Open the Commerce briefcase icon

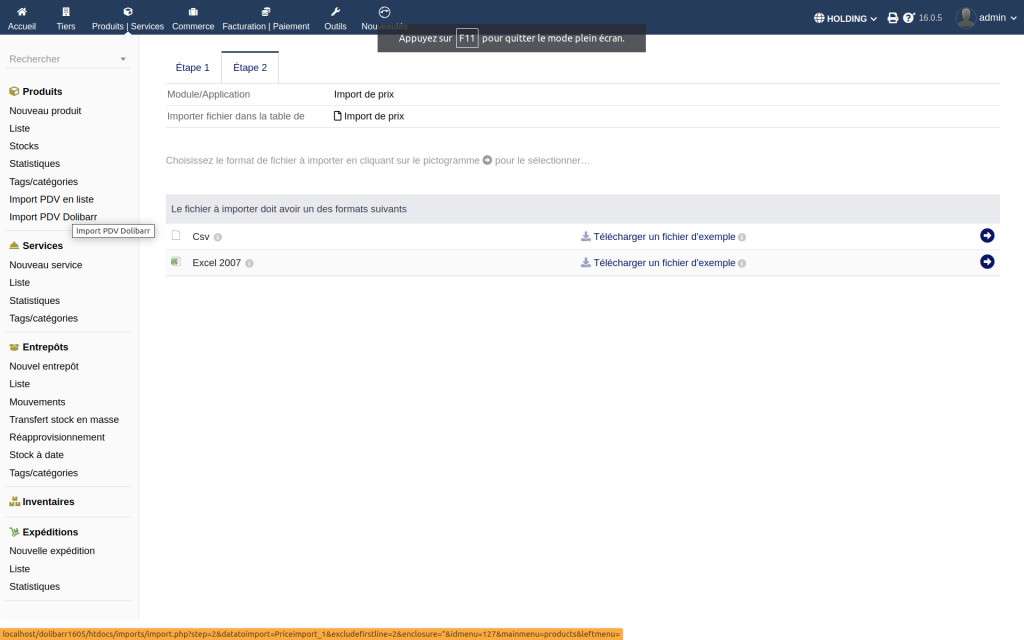(193, 12)
